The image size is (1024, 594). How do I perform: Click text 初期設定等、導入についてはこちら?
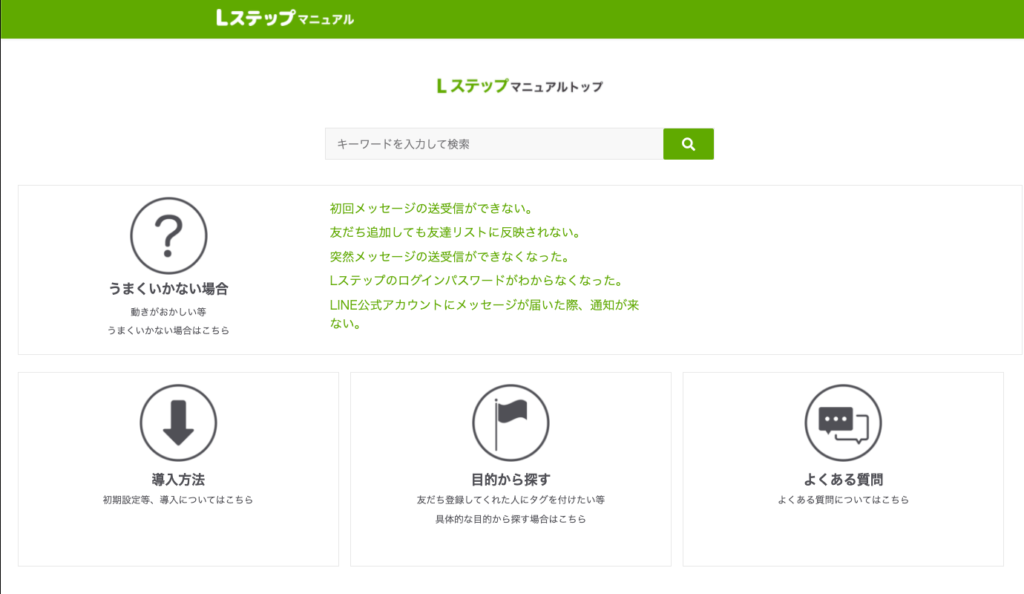[178, 499]
